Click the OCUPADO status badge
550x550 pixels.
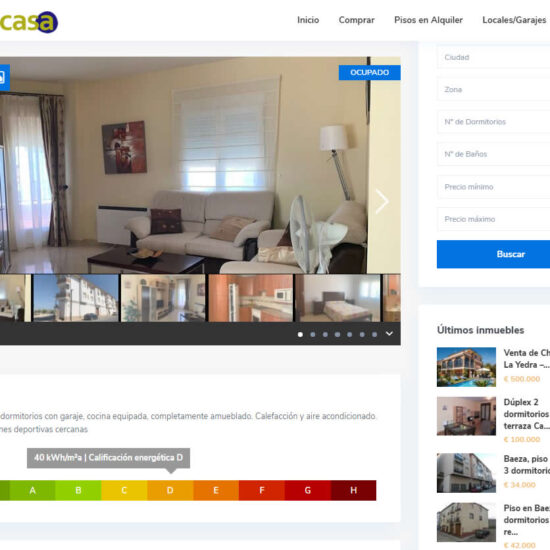pos(369,72)
